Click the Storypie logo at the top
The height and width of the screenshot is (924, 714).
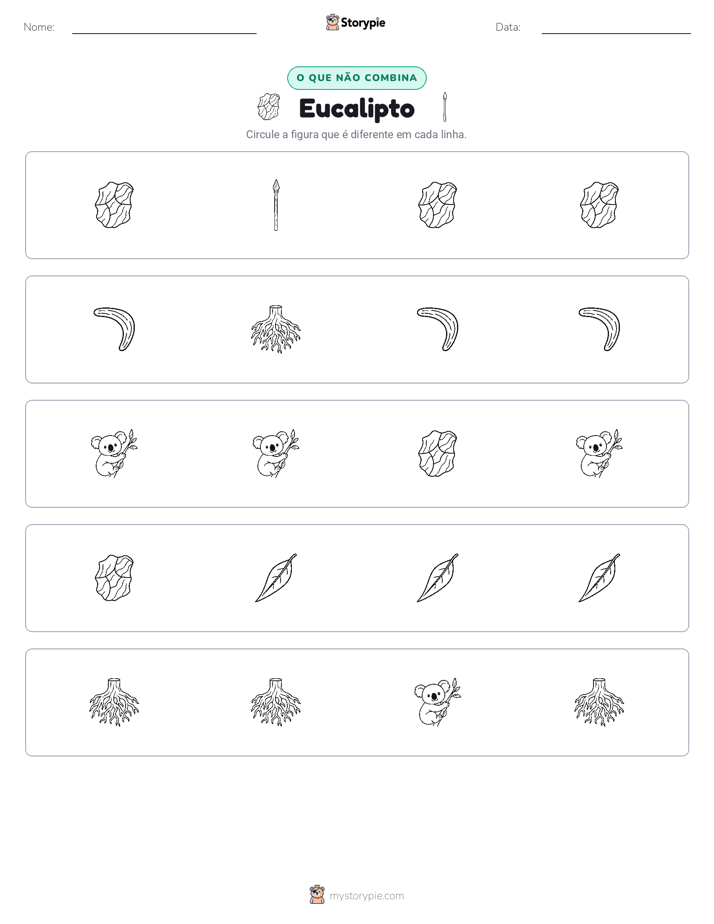(356, 22)
